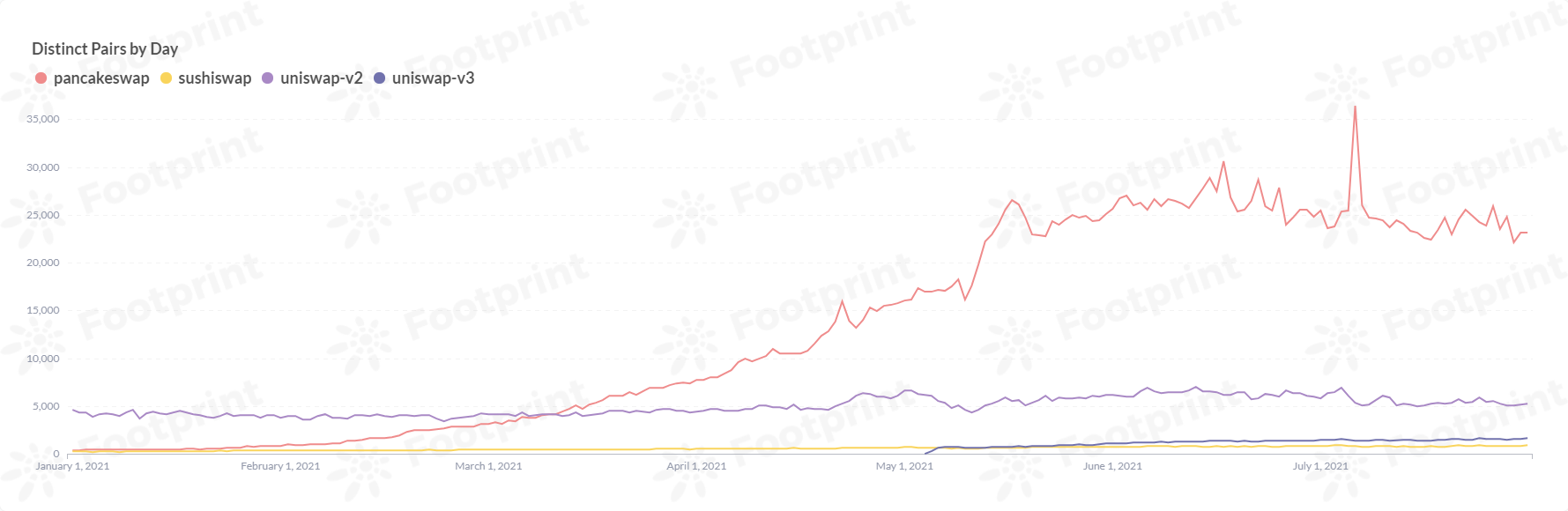Pick the June 1, 2021 axis label

click(1112, 466)
